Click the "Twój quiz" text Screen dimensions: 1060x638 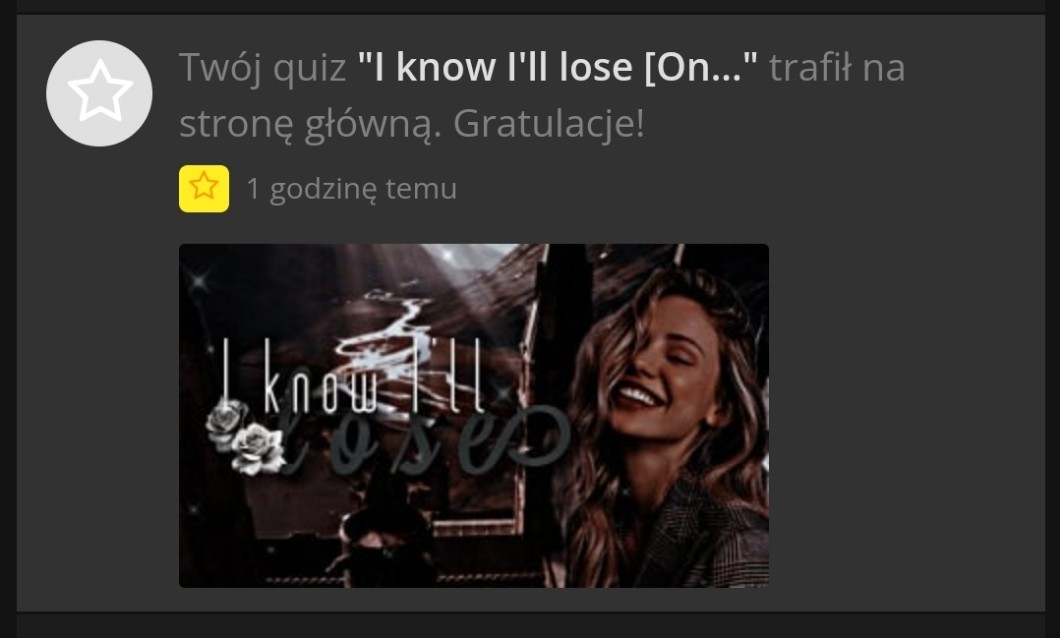coord(262,68)
